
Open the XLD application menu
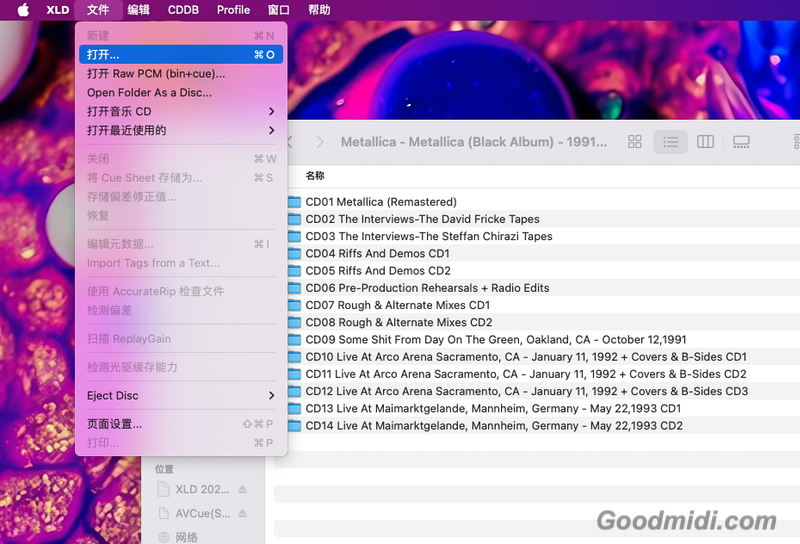click(x=58, y=10)
